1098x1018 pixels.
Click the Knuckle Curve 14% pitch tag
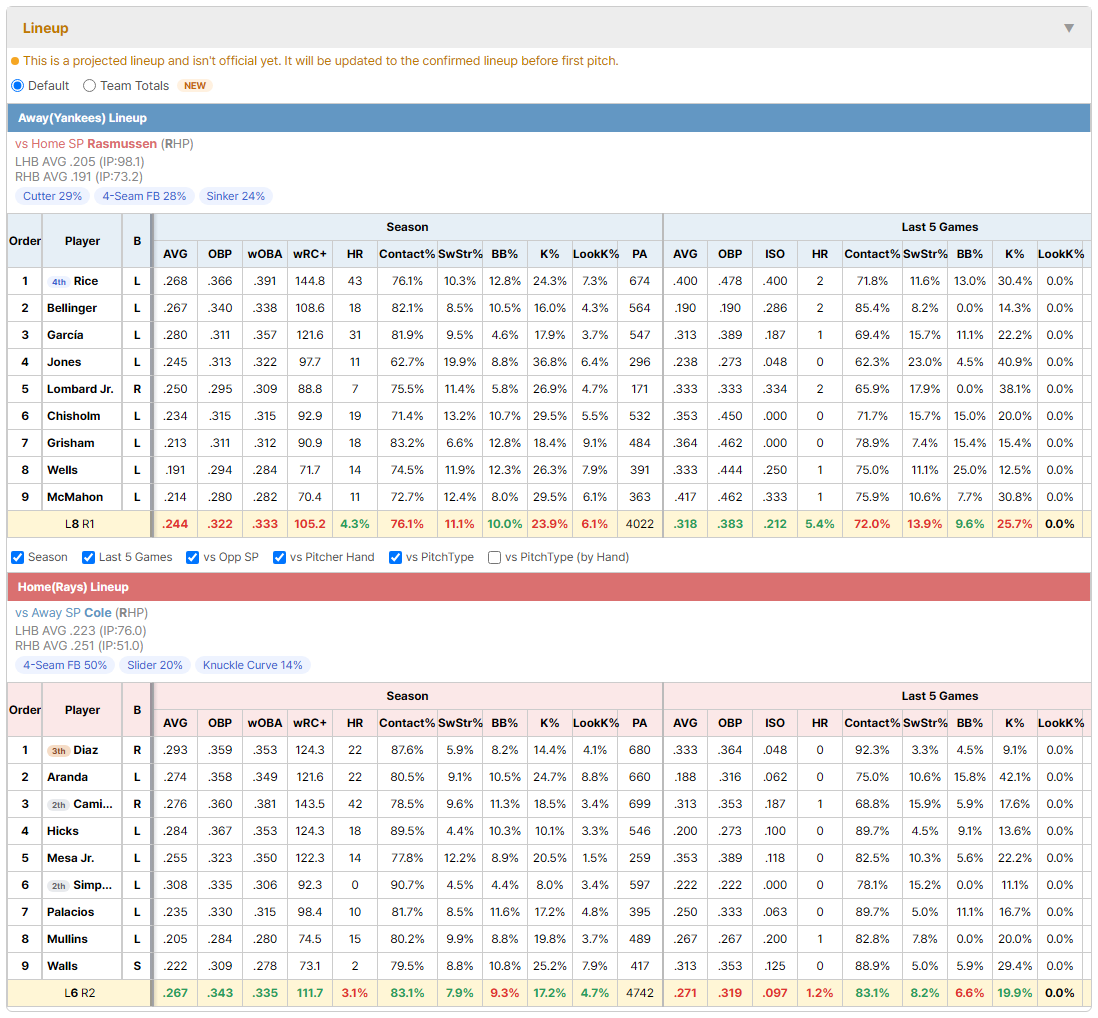253,665
